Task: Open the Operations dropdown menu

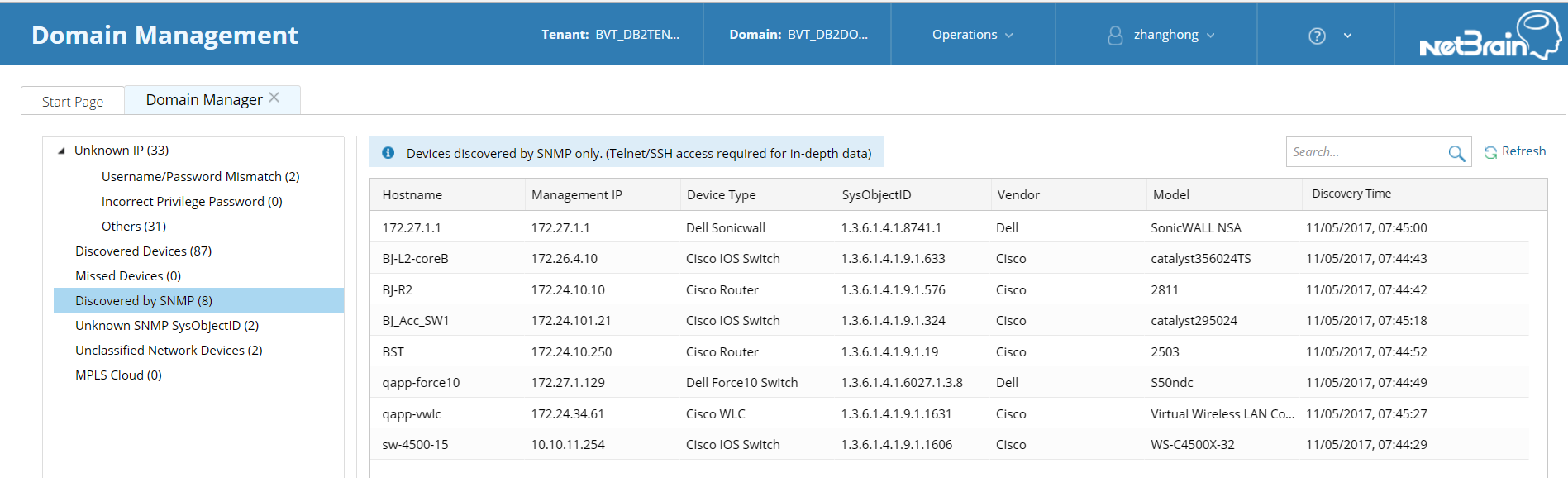Action: (x=973, y=35)
